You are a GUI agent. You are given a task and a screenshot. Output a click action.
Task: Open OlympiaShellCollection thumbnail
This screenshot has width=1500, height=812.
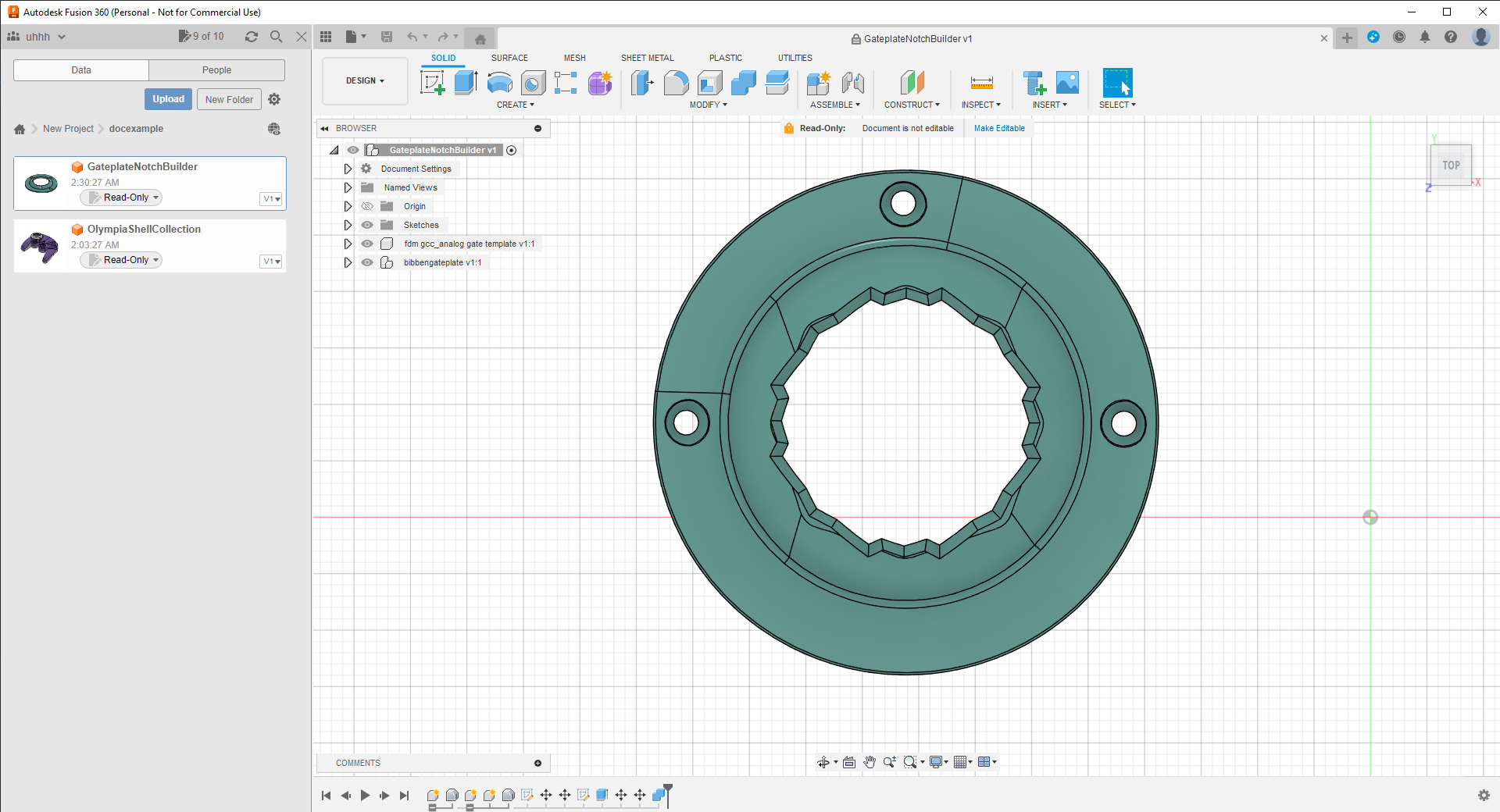point(40,247)
